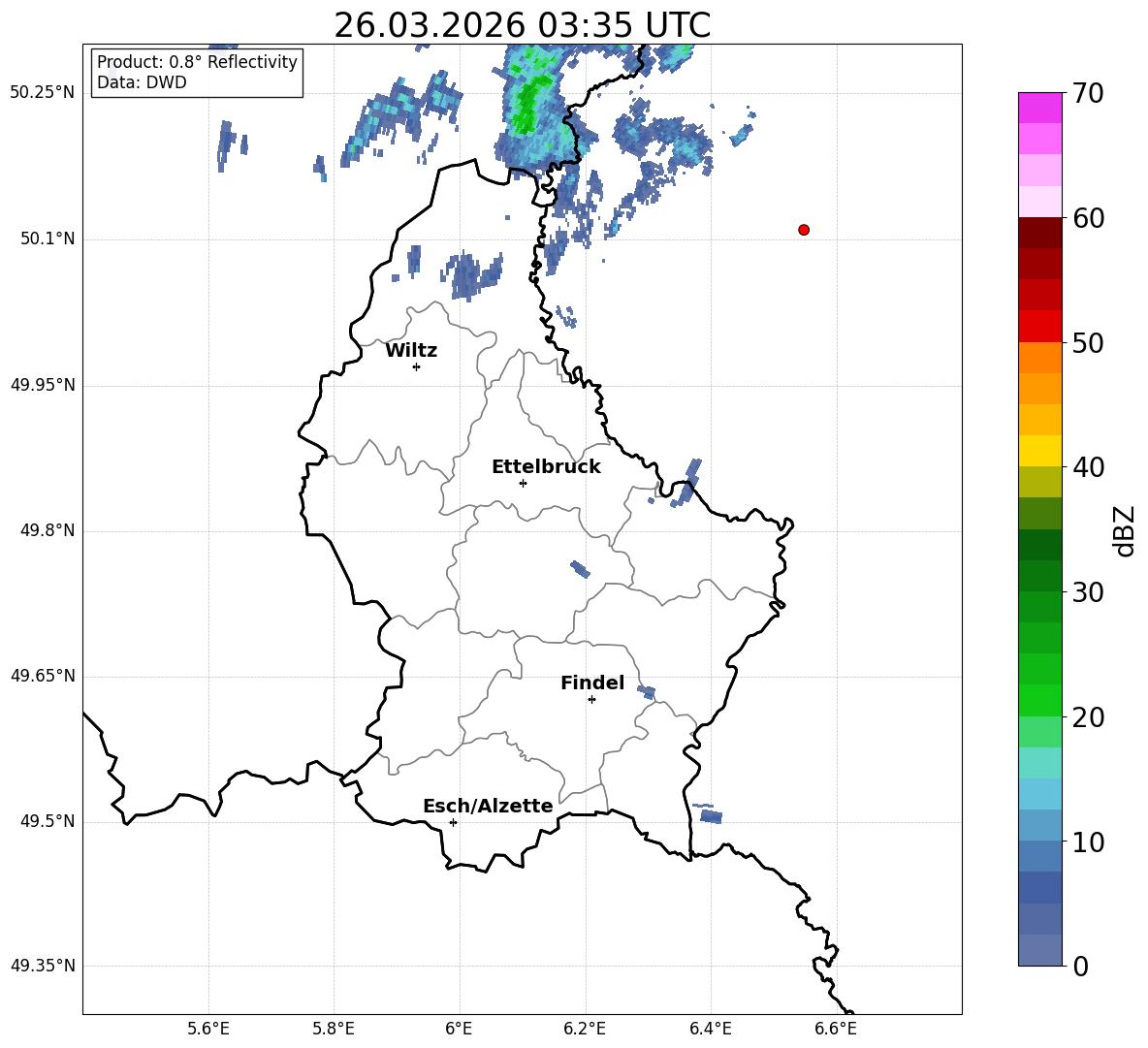The height and width of the screenshot is (1048, 1148).
Task: Click the Esch/Alzette city label
Action: tap(489, 806)
